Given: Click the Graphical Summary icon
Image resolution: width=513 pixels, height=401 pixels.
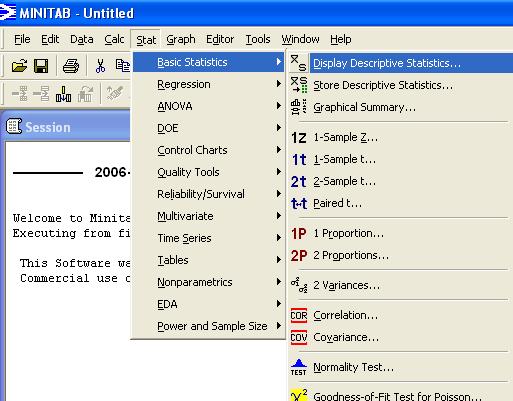Looking at the screenshot, I should coord(299,107).
